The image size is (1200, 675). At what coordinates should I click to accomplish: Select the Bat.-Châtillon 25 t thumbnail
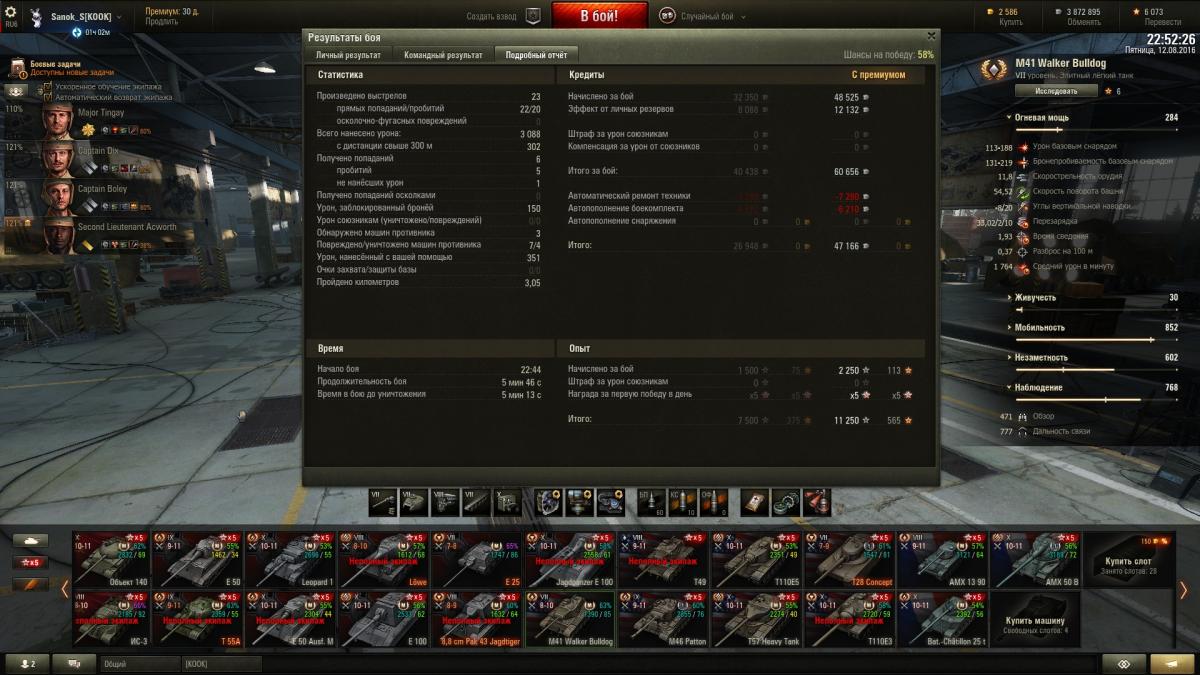click(942, 620)
